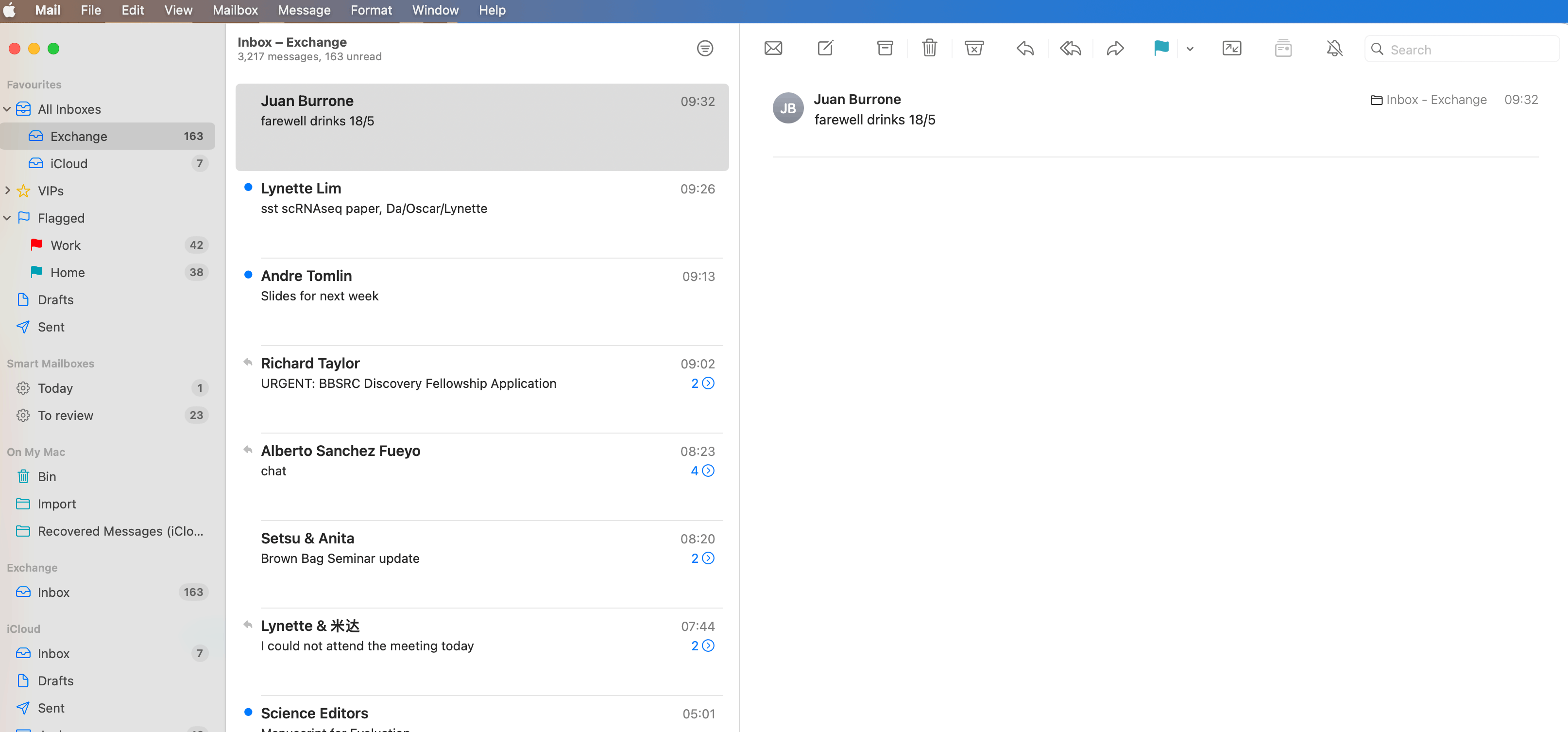This screenshot has width=1568, height=732.
Task: Open the Apple menu
Action: [10, 10]
